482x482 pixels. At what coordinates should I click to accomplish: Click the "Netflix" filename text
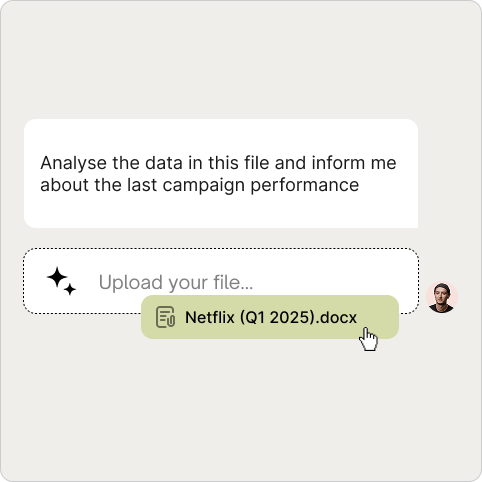[210, 317]
